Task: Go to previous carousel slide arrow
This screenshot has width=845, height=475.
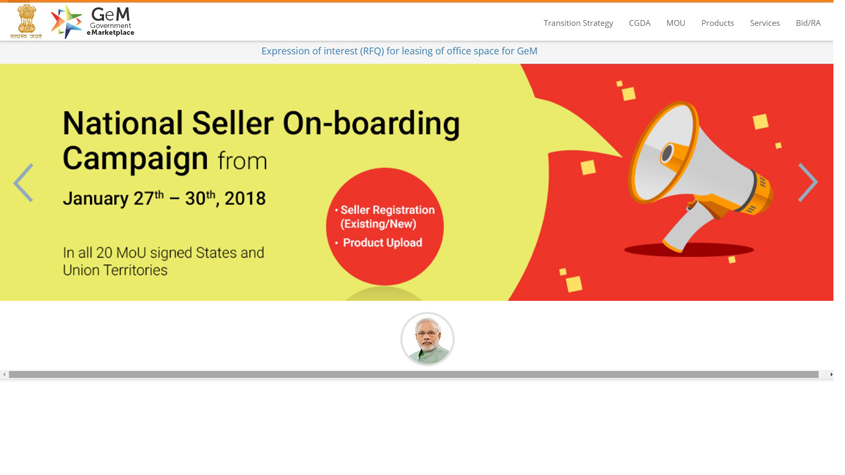Action: (23, 183)
